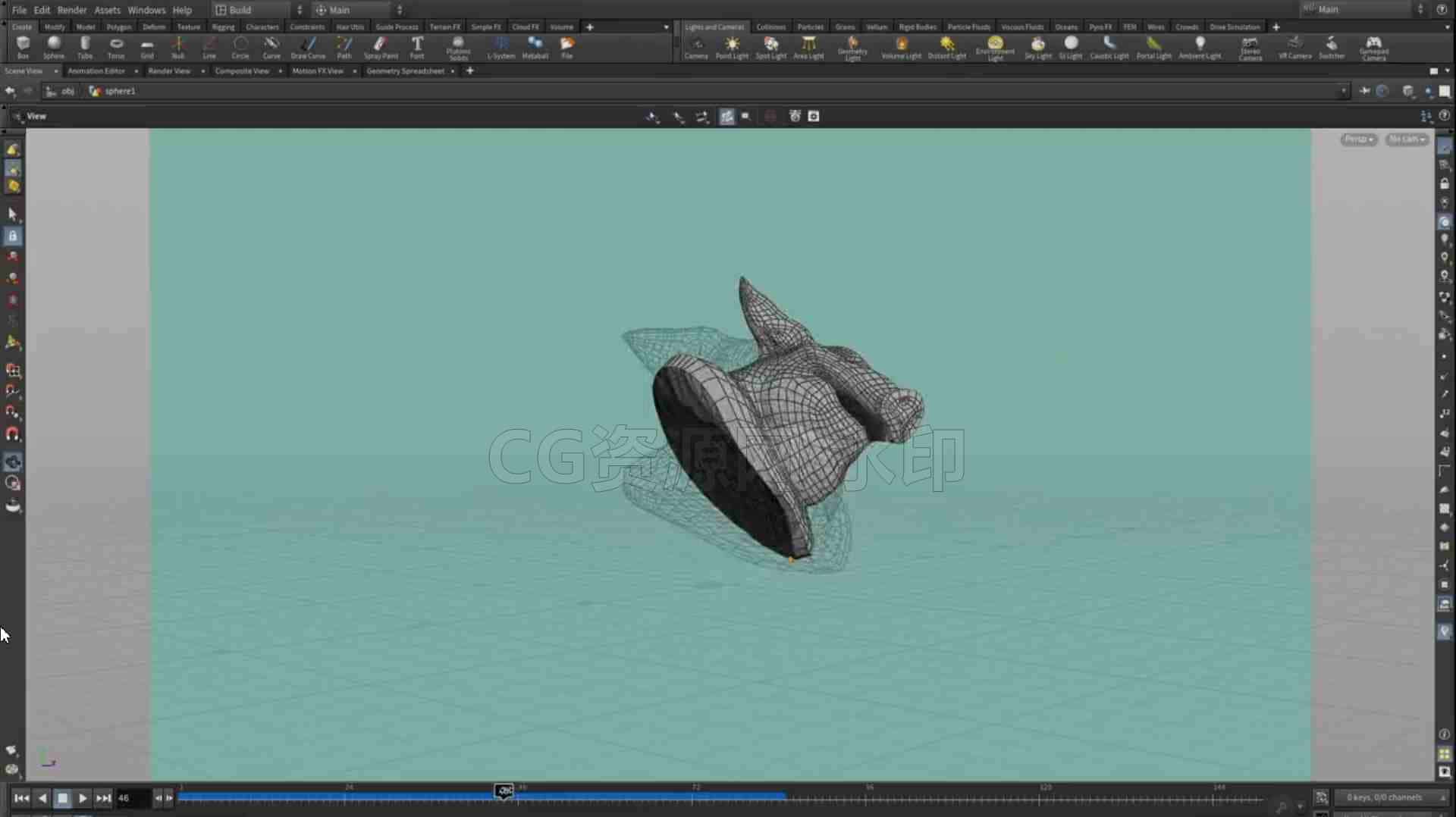Expand the Persp viewport dropdown

coord(1358,139)
